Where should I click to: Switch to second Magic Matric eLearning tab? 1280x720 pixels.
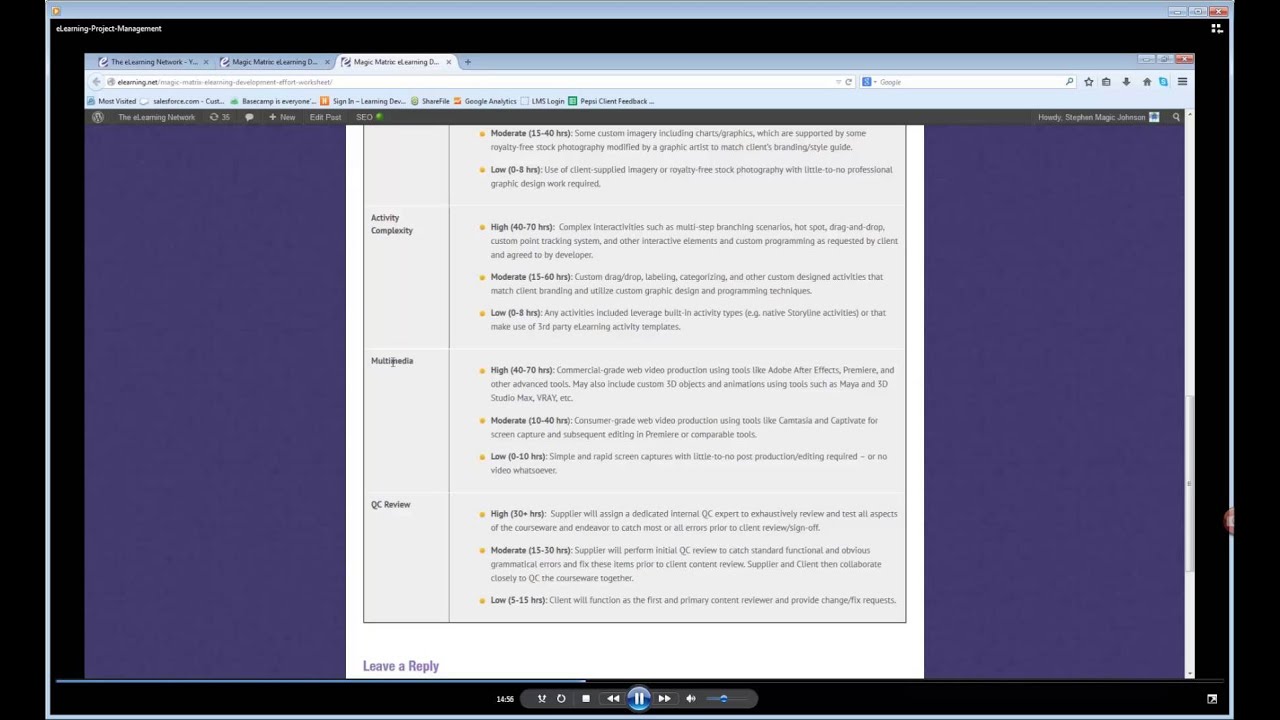(x=274, y=62)
